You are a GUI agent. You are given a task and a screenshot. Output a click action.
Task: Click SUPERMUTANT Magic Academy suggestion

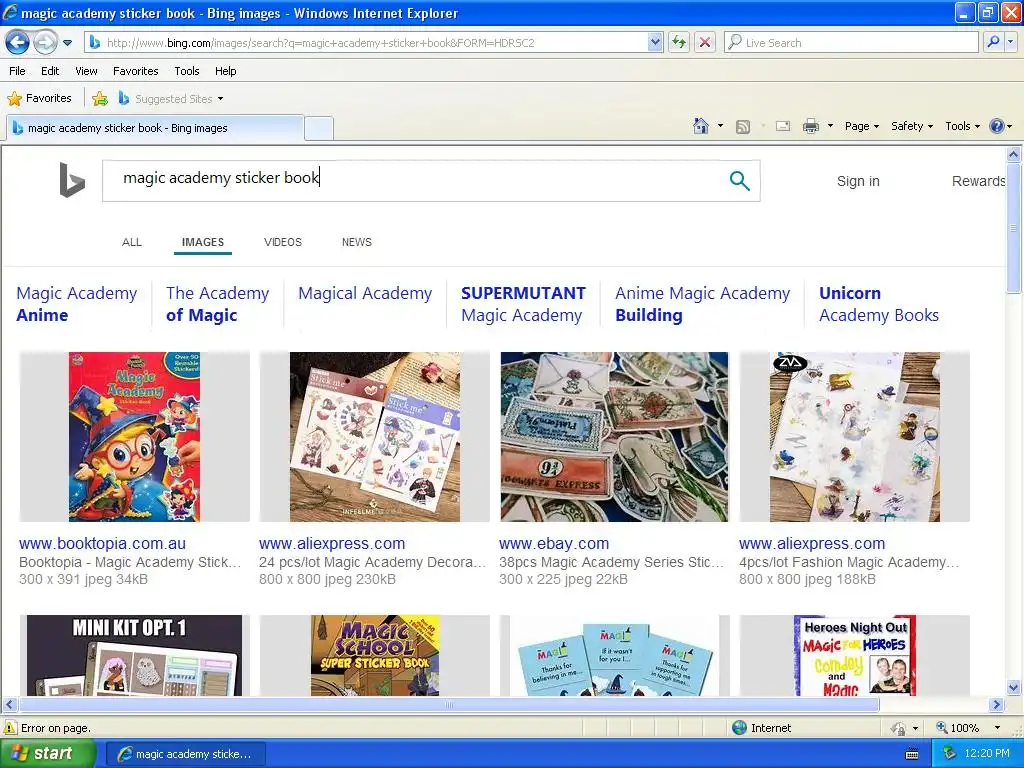pos(524,304)
